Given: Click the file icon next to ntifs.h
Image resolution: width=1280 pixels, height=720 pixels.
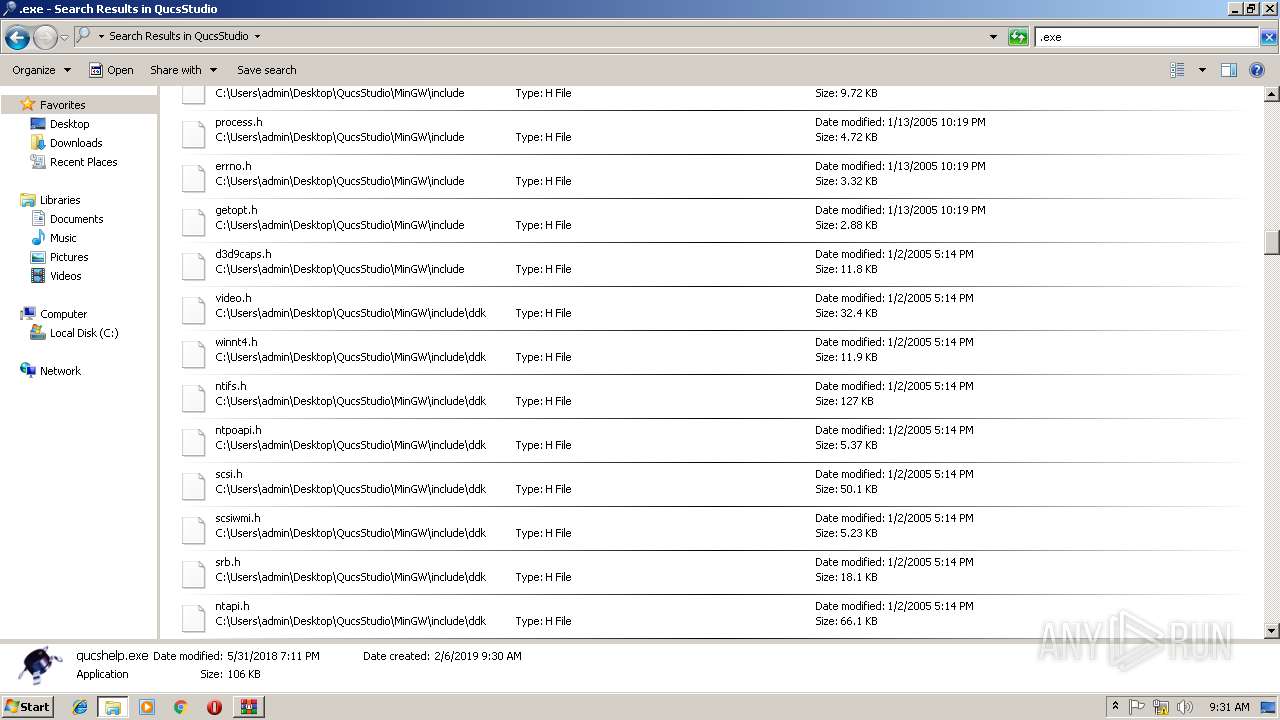Looking at the screenshot, I should click(x=193, y=397).
